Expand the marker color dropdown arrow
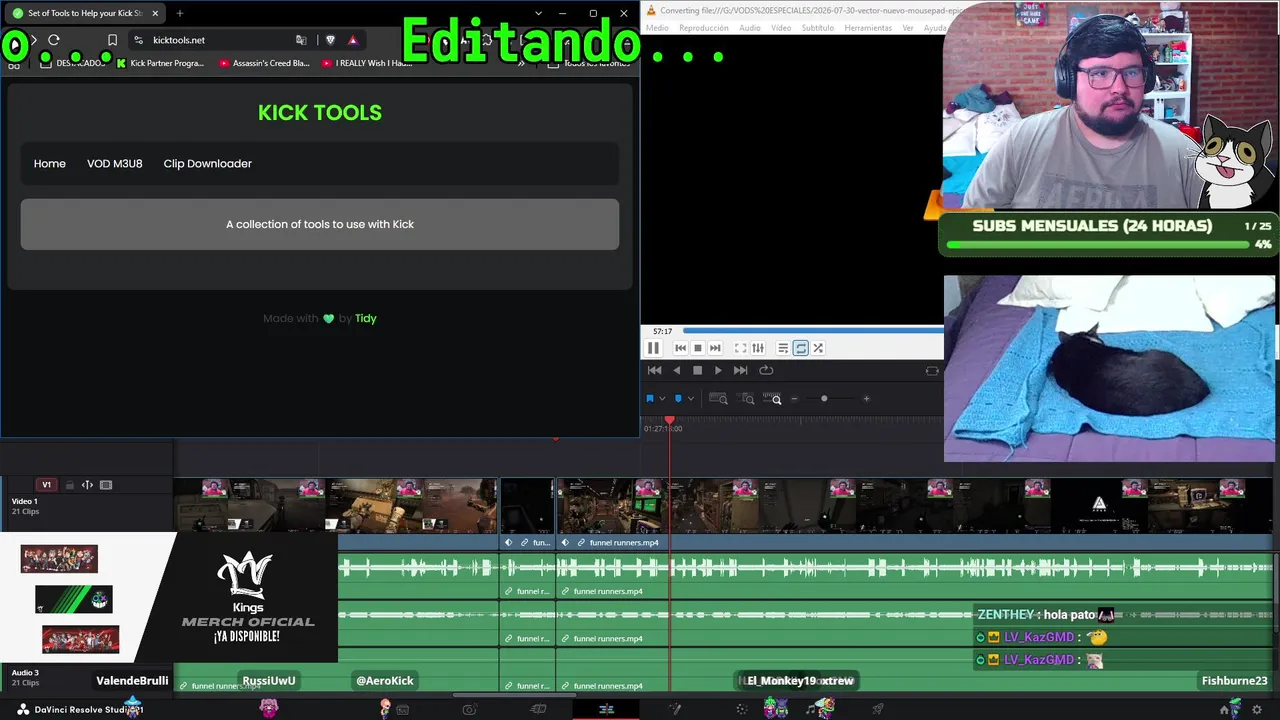Viewport: 1280px width, 720px height. pos(691,399)
